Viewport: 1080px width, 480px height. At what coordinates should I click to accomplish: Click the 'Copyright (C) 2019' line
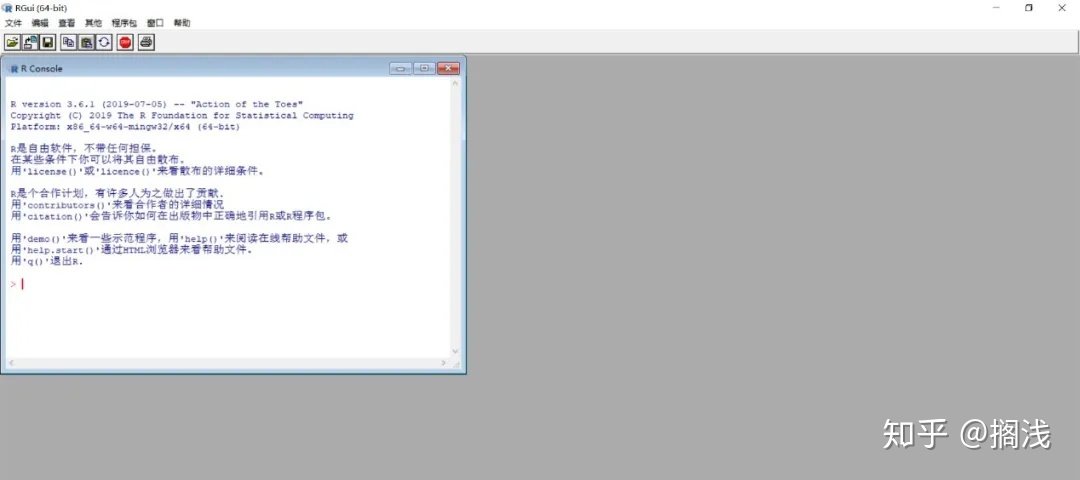point(182,116)
